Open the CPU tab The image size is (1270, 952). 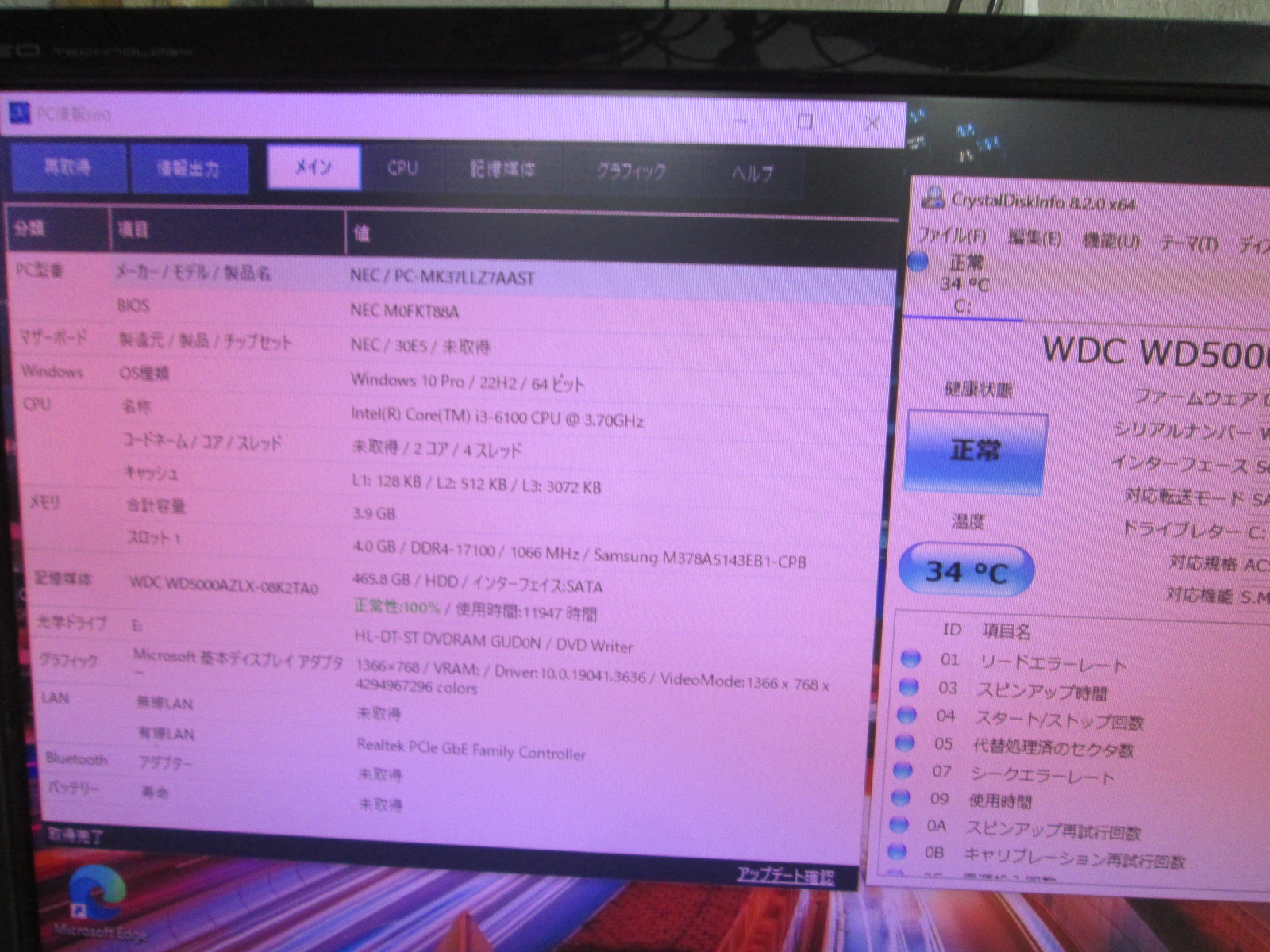[x=403, y=168]
